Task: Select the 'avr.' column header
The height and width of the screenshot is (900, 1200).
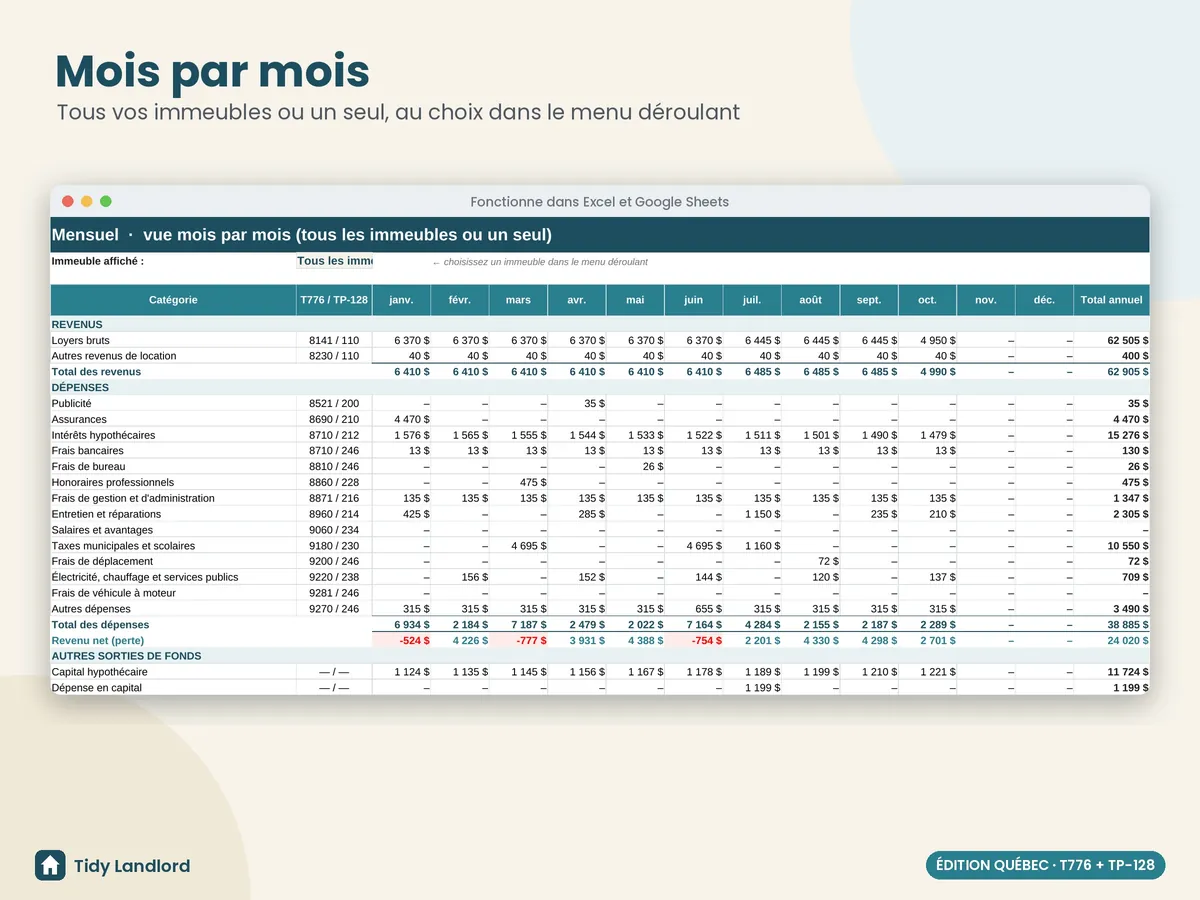Action: [x=577, y=300]
